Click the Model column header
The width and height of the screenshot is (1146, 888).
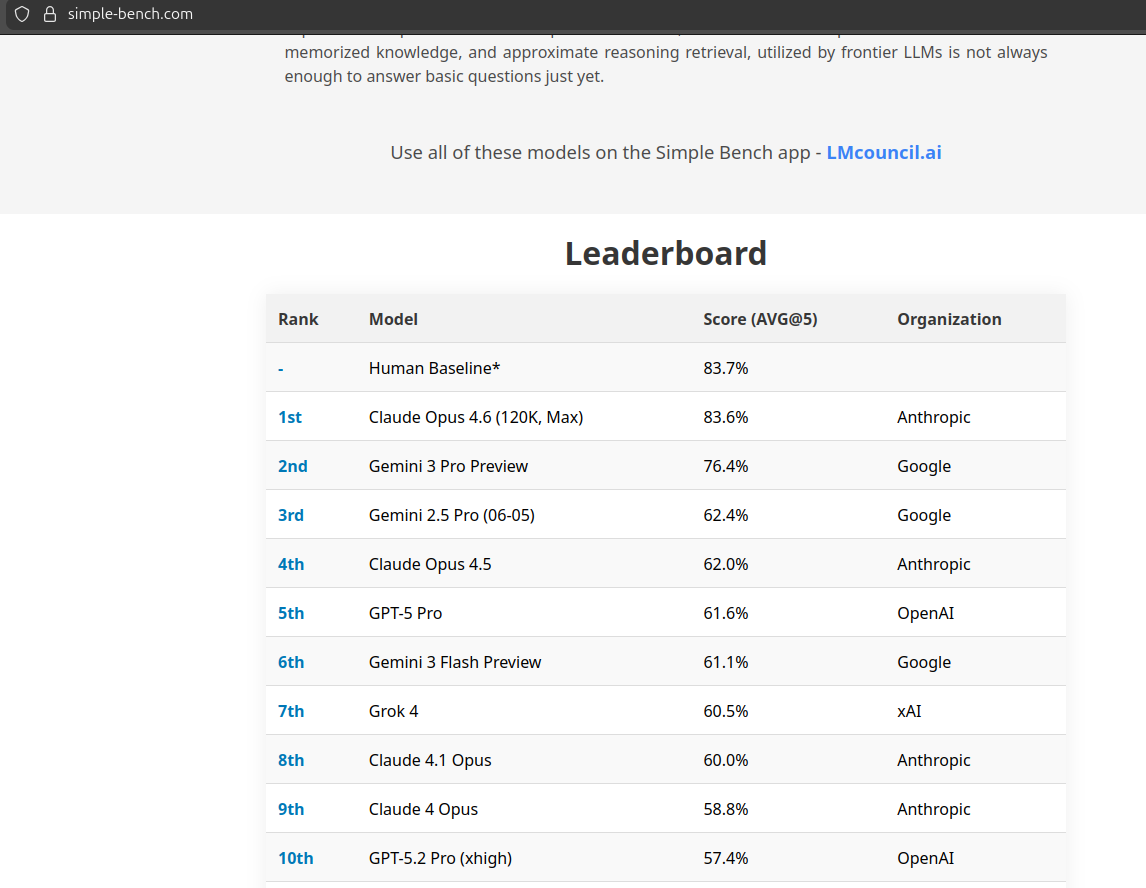(393, 319)
